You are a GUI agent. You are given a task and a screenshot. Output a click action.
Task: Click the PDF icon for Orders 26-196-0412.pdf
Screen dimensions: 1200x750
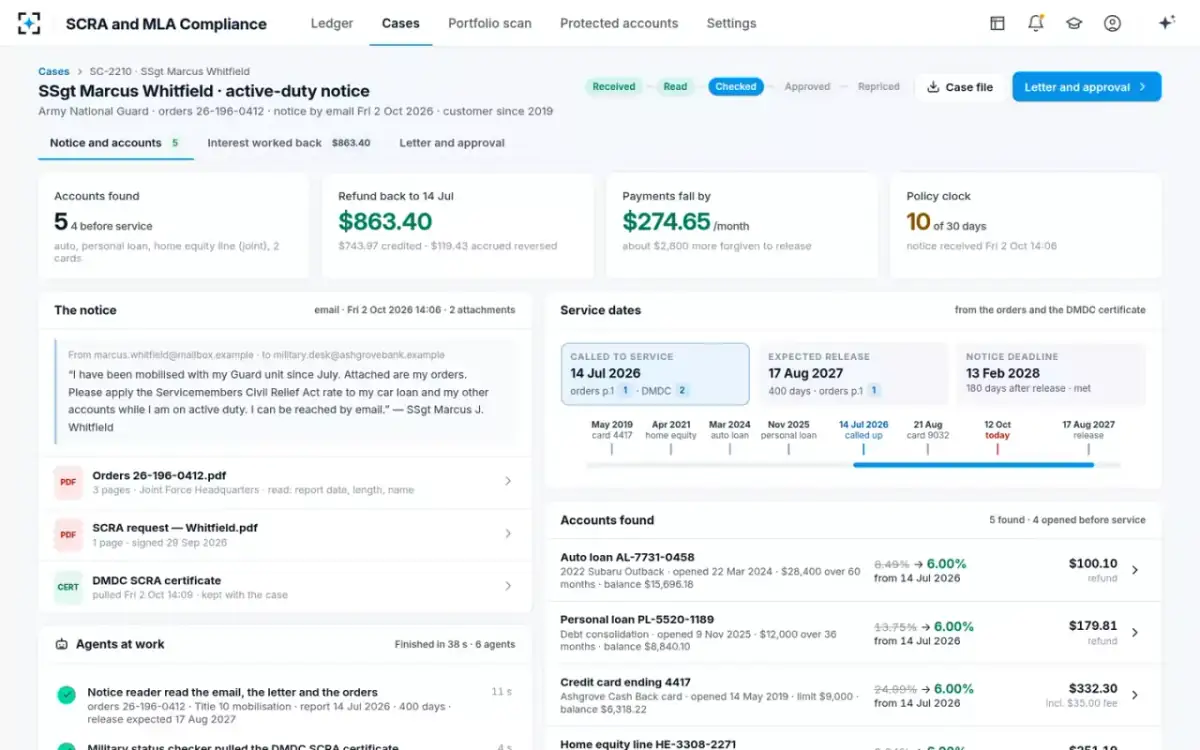click(x=68, y=482)
